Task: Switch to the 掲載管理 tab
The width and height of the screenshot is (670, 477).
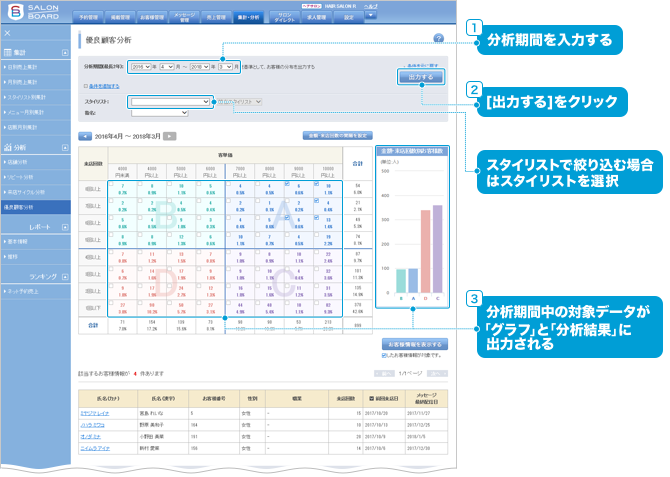Action: [120, 17]
